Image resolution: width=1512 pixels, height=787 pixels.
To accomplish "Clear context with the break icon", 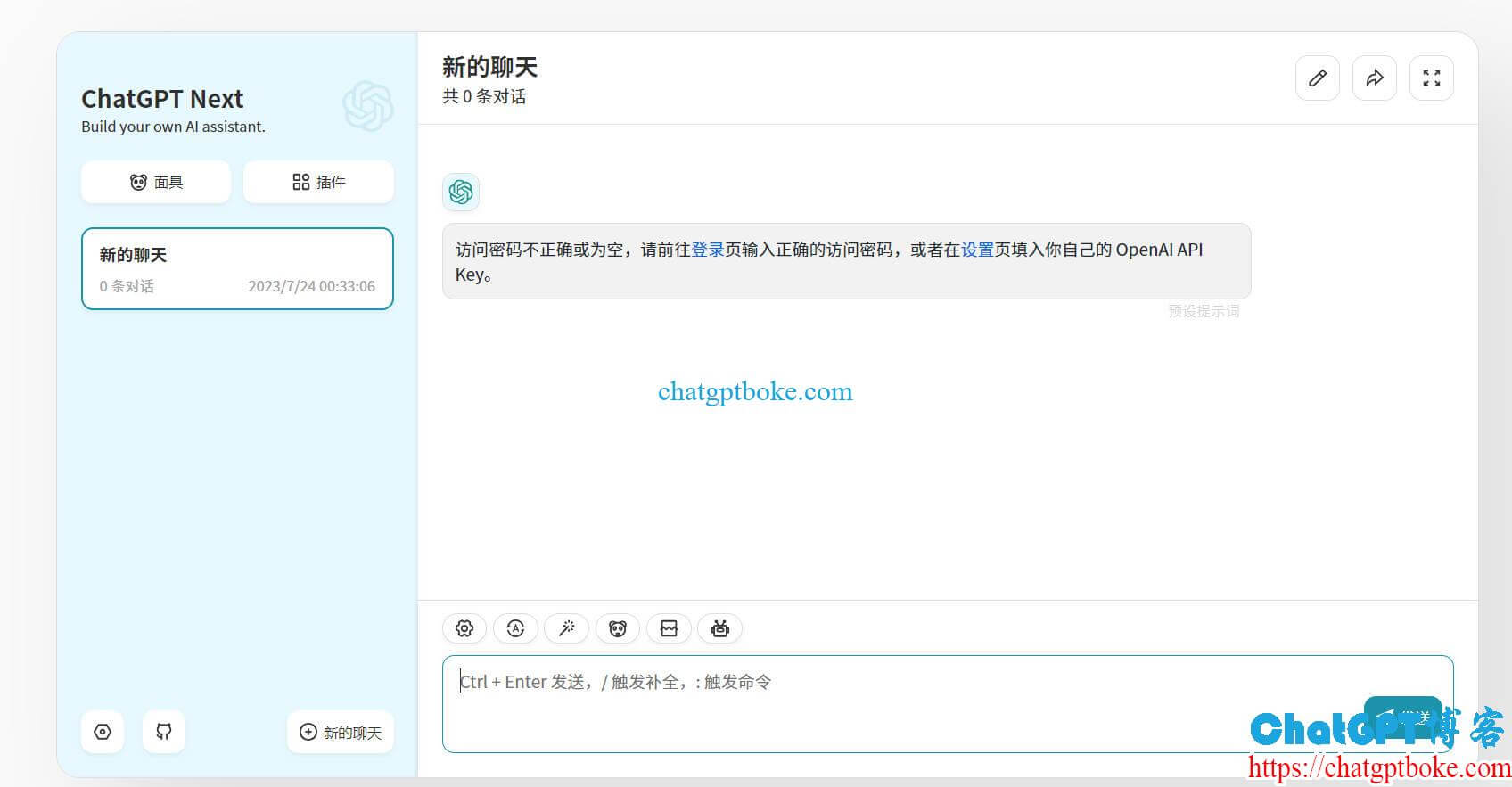I will (x=669, y=628).
